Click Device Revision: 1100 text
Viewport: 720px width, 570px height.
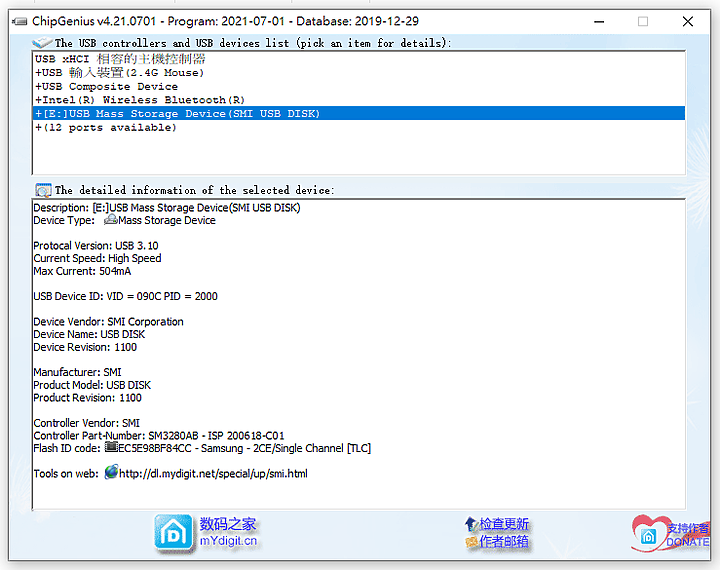click(x=85, y=347)
